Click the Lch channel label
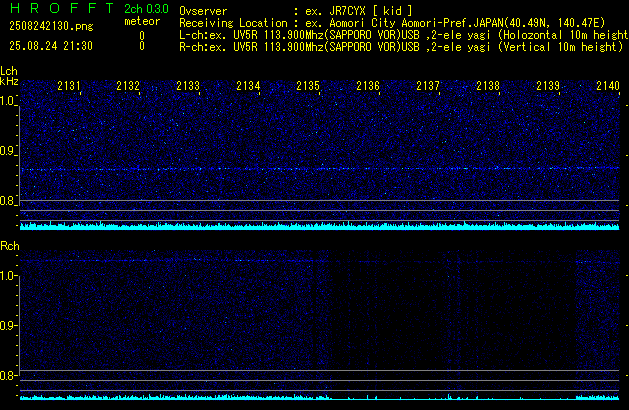 pos(9,71)
